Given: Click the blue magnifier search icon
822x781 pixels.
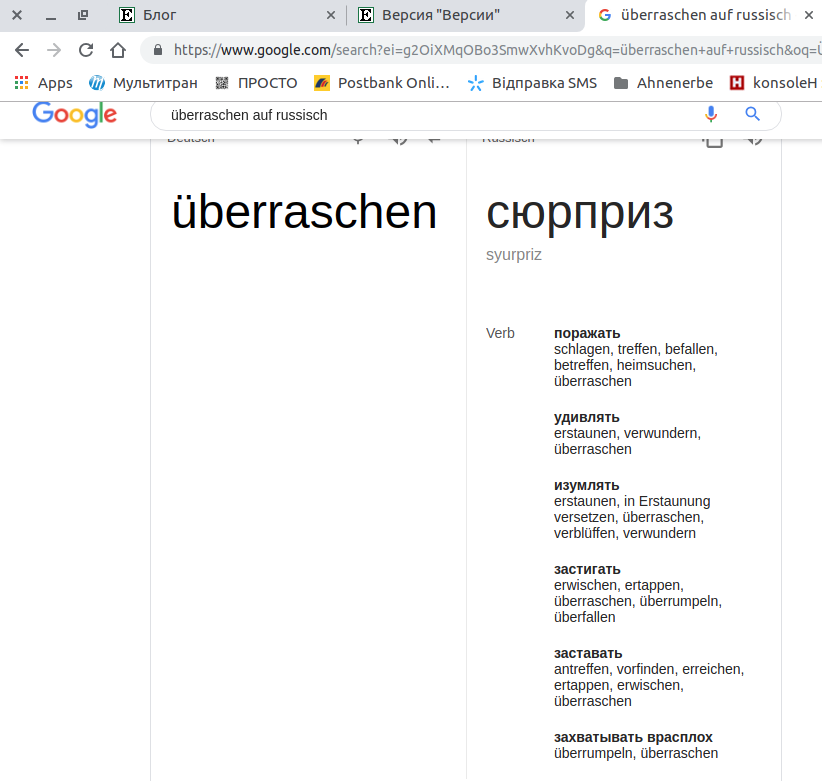Looking at the screenshot, I should tap(753, 114).
